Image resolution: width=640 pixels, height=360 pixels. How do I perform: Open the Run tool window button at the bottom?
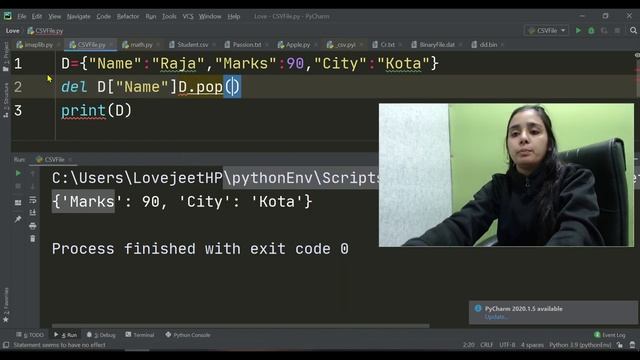(x=65, y=335)
